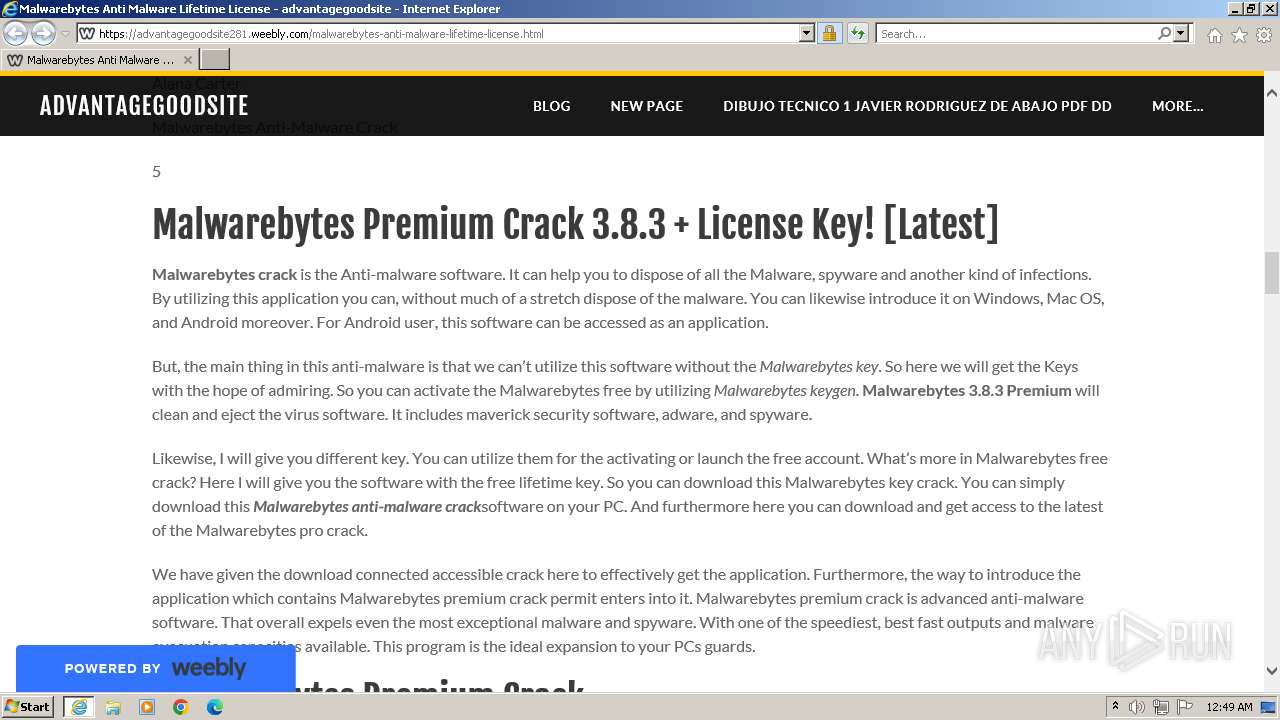The height and width of the screenshot is (720, 1280).
Task: Launch the media player taskbar icon
Action: coord(147,707)
